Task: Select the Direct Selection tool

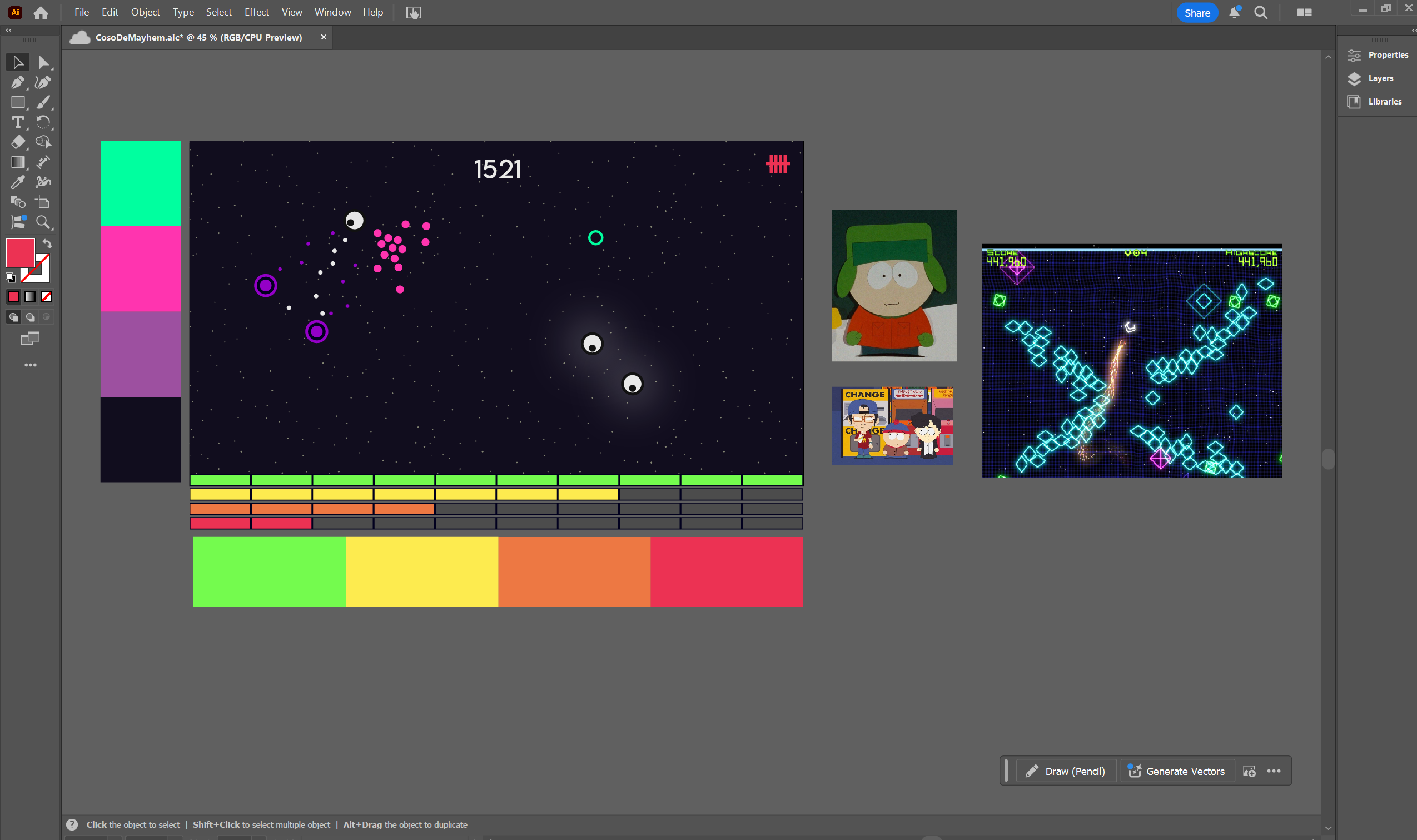Action: [x=43, y=62]
